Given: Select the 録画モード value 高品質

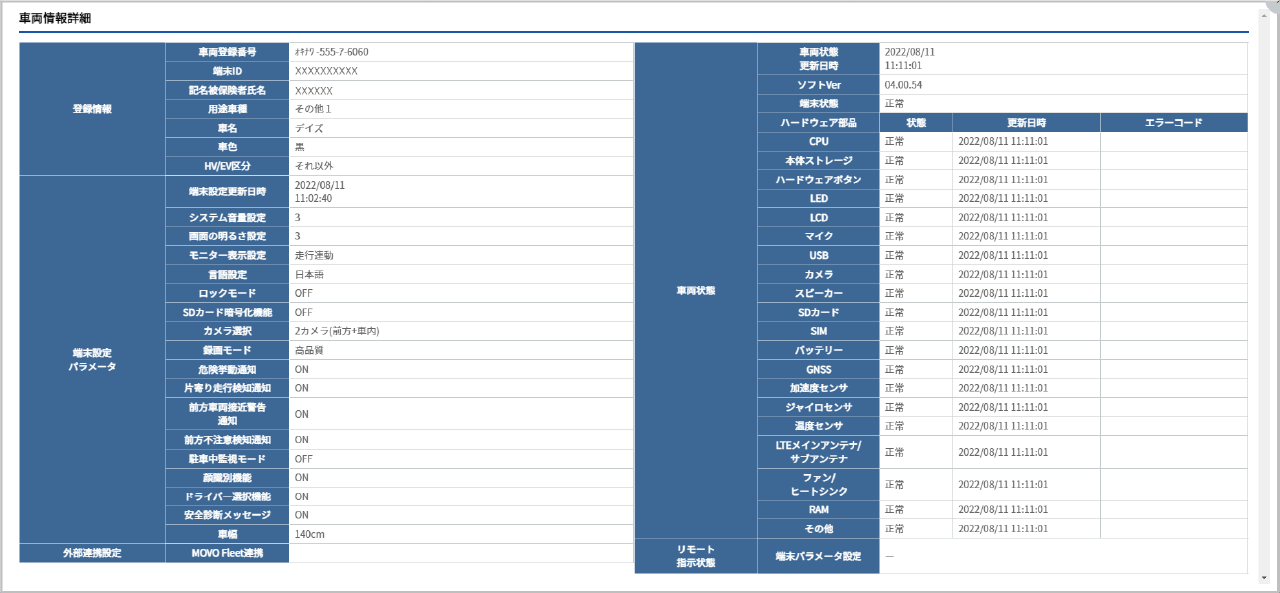Looking at the screenshot, I should tap(309, 351).
